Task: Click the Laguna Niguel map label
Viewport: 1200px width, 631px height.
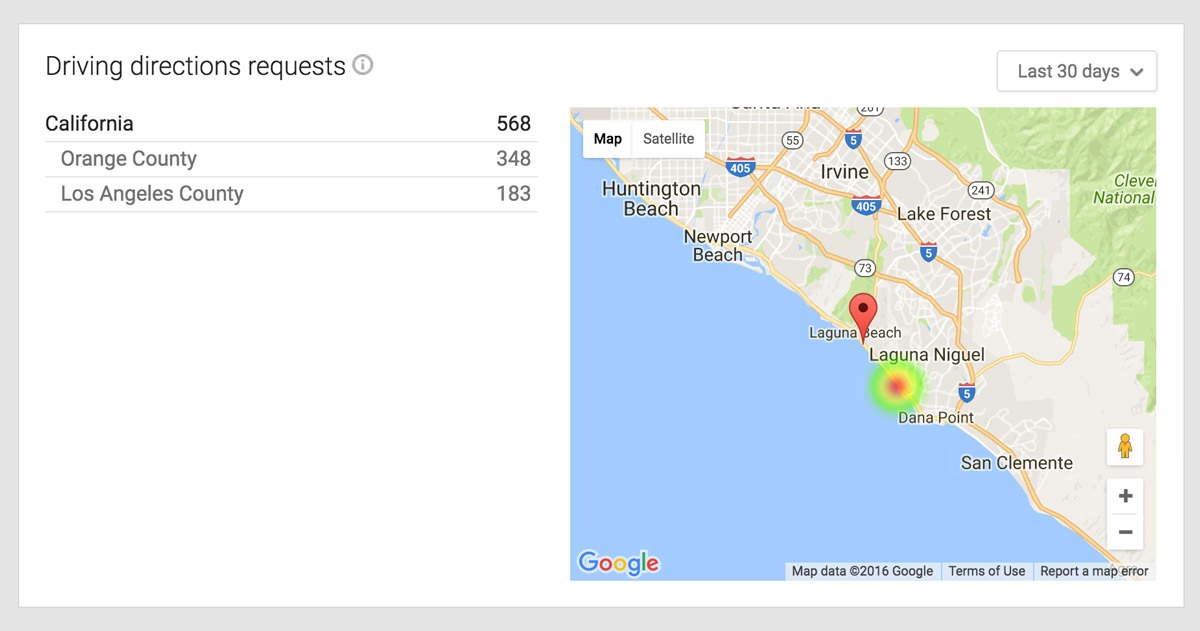Action: pos(927,355)
